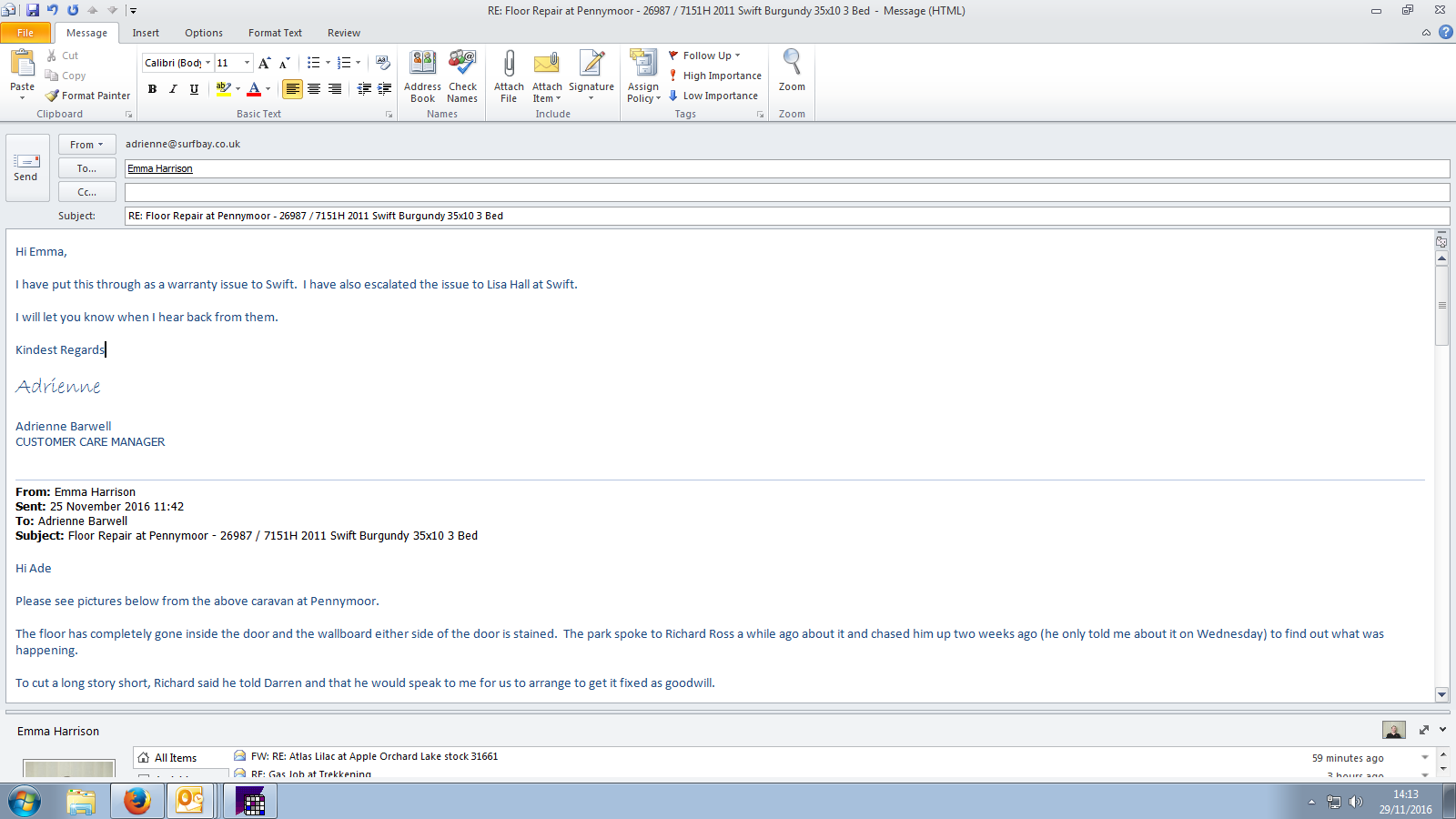1456x819 pixels.
Task: Clear all formatting from selection
Action: [x=383, y=63]
